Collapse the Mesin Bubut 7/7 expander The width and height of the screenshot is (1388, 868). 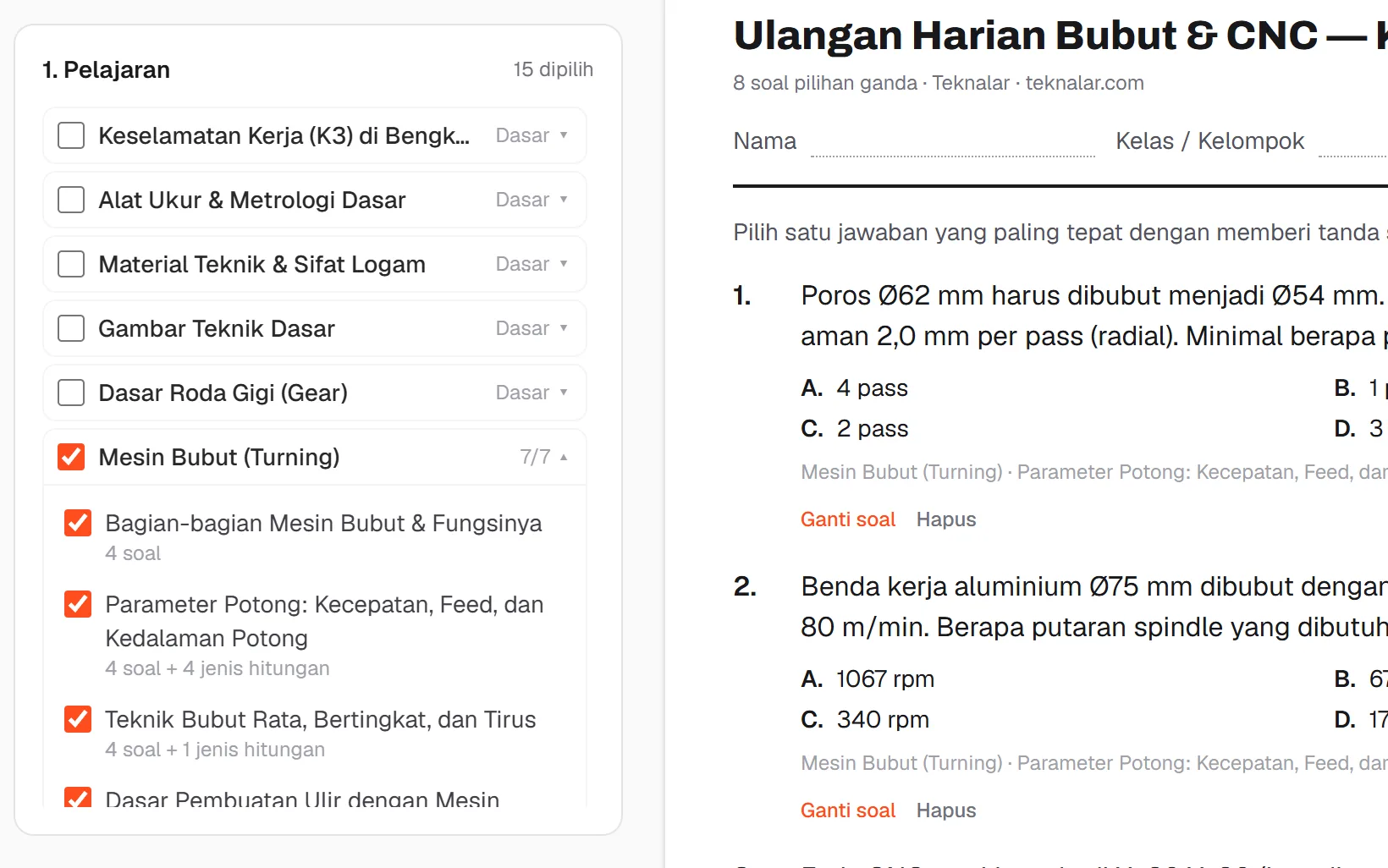click(x=543, y=457)
